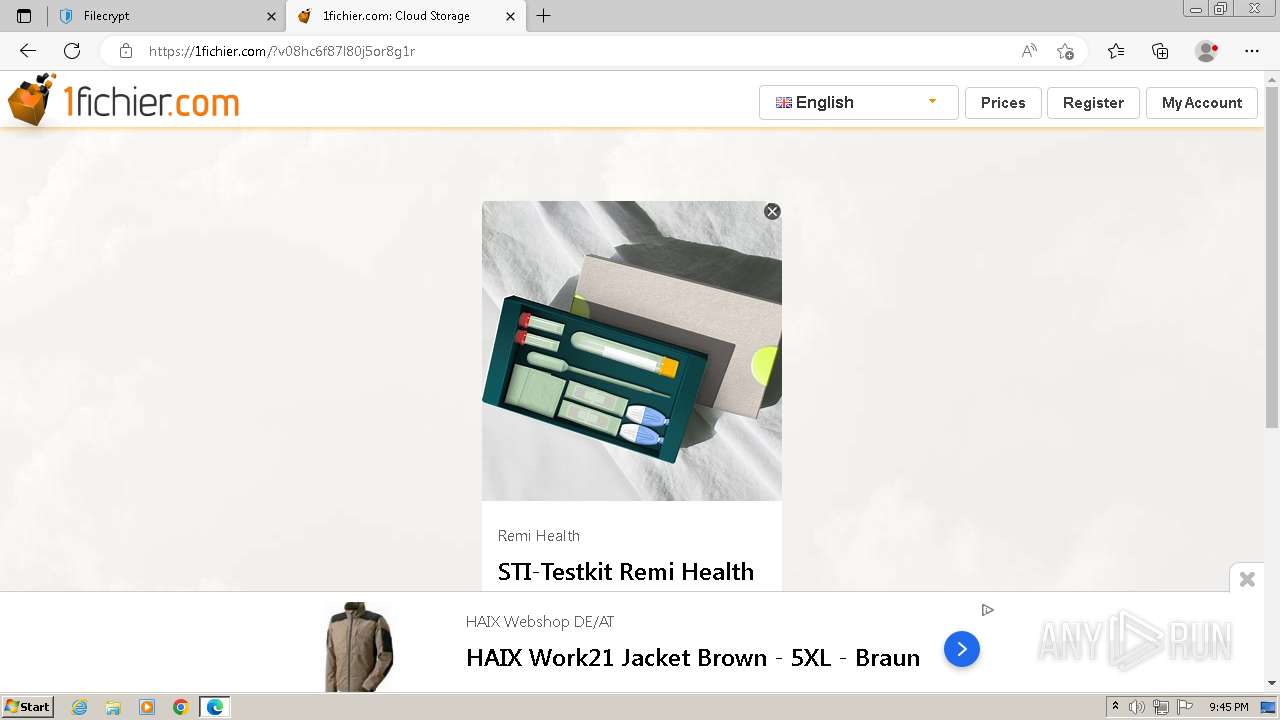Open the browser profile menu
Screen dimensions: 1280x720
click(1207, 51)
